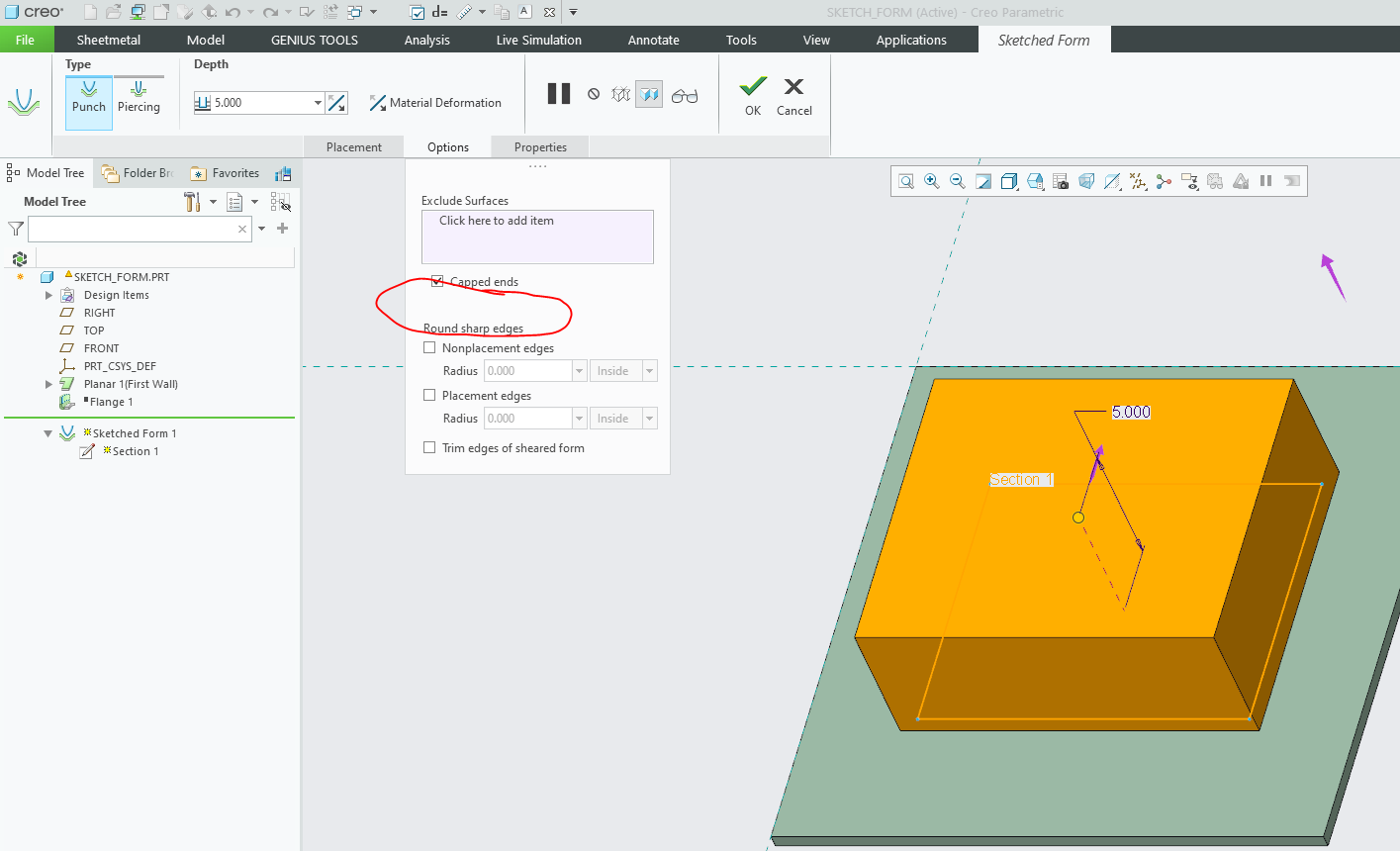The height and width of the screenshot is (851, 1400).
Task: Open the Depth value dropdown
Action: [x=317, y=102]
